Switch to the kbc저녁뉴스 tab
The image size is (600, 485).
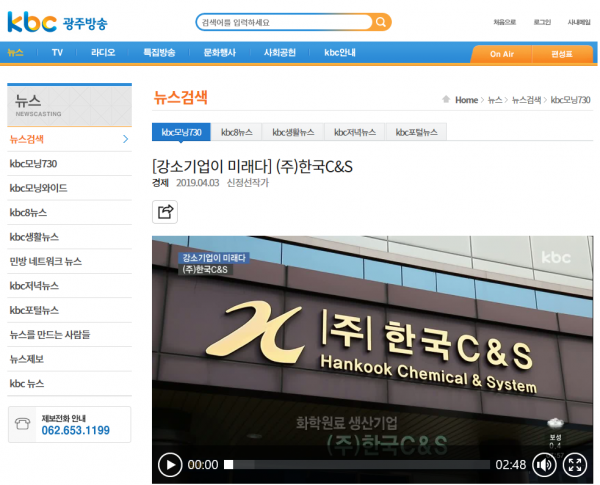[x=355, y=132]
